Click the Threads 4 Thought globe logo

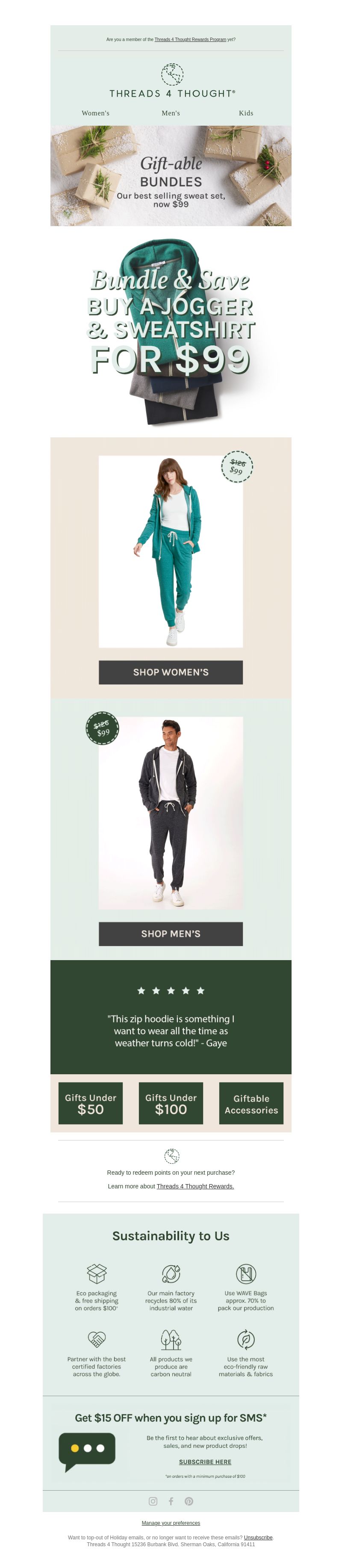click(x=171, y=74)
